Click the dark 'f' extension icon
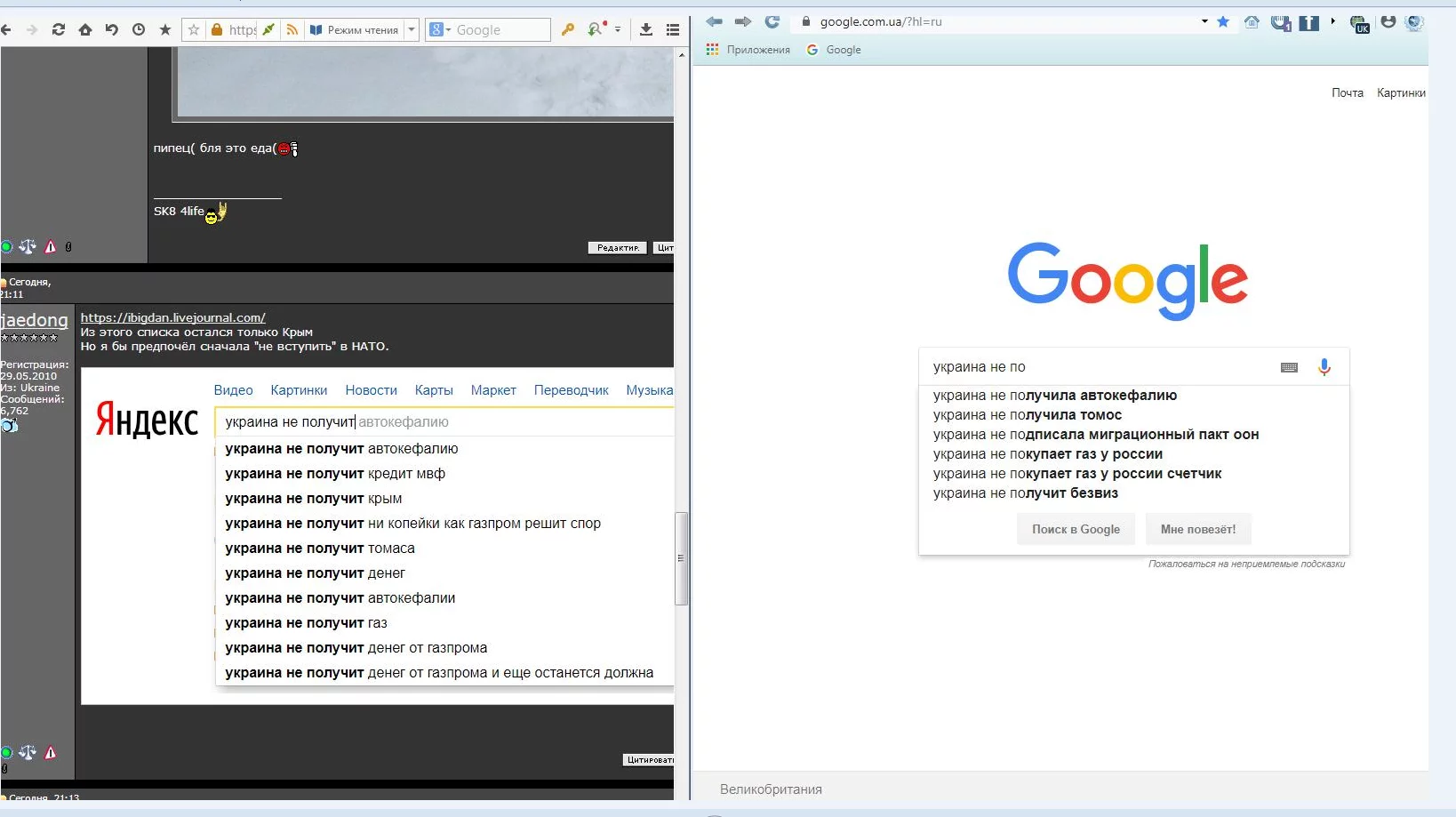1456x817 pixels. coord(1309,23)
